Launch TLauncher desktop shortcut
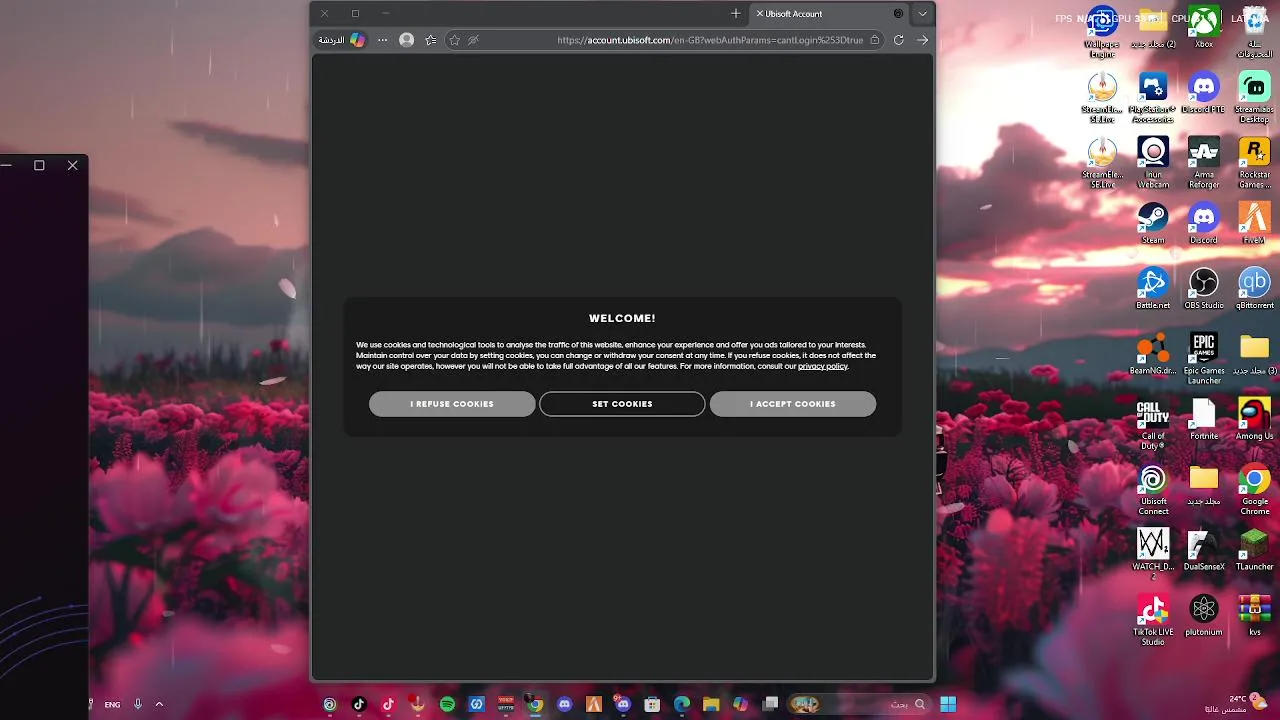Viewport: 1280px width, 720px height. pyautogui.click(x=1254, y=550)
